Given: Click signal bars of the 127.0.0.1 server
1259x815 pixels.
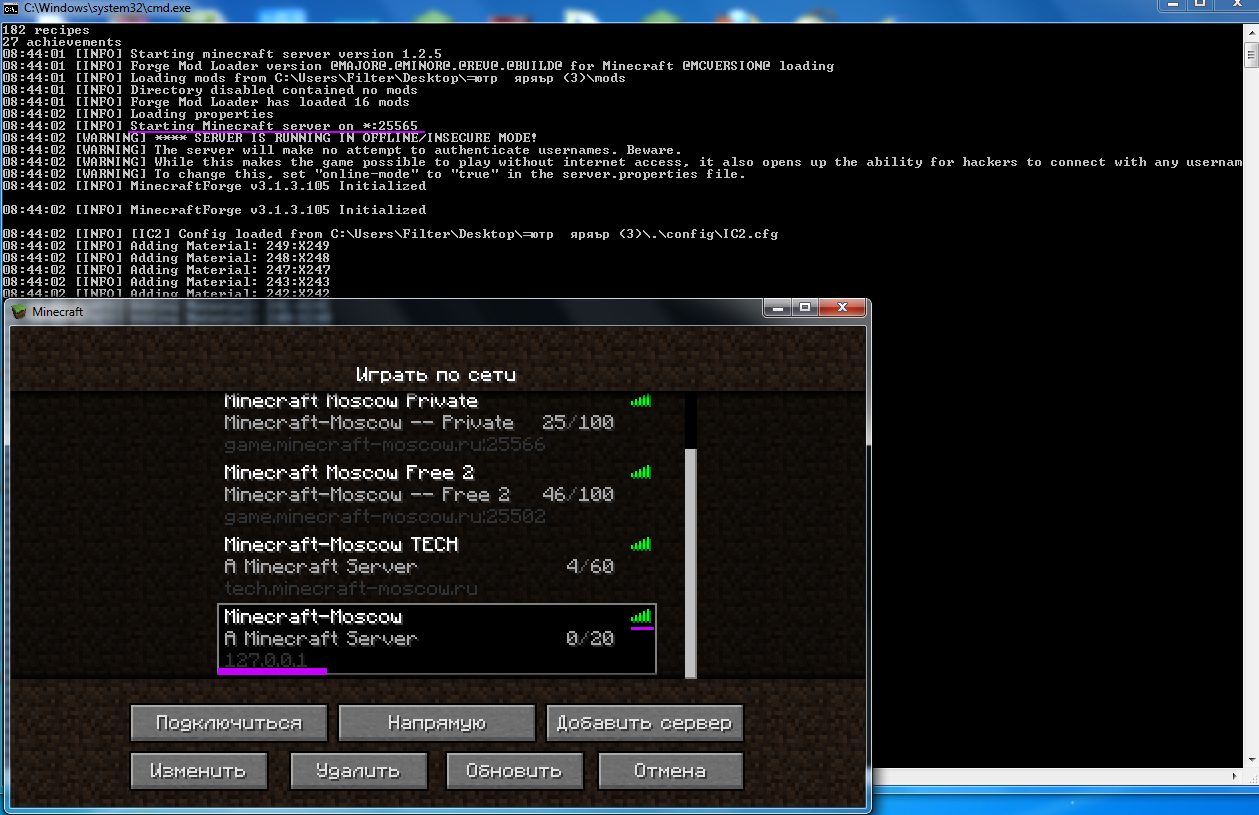Looking at the screenshot, I should [640, 617].
